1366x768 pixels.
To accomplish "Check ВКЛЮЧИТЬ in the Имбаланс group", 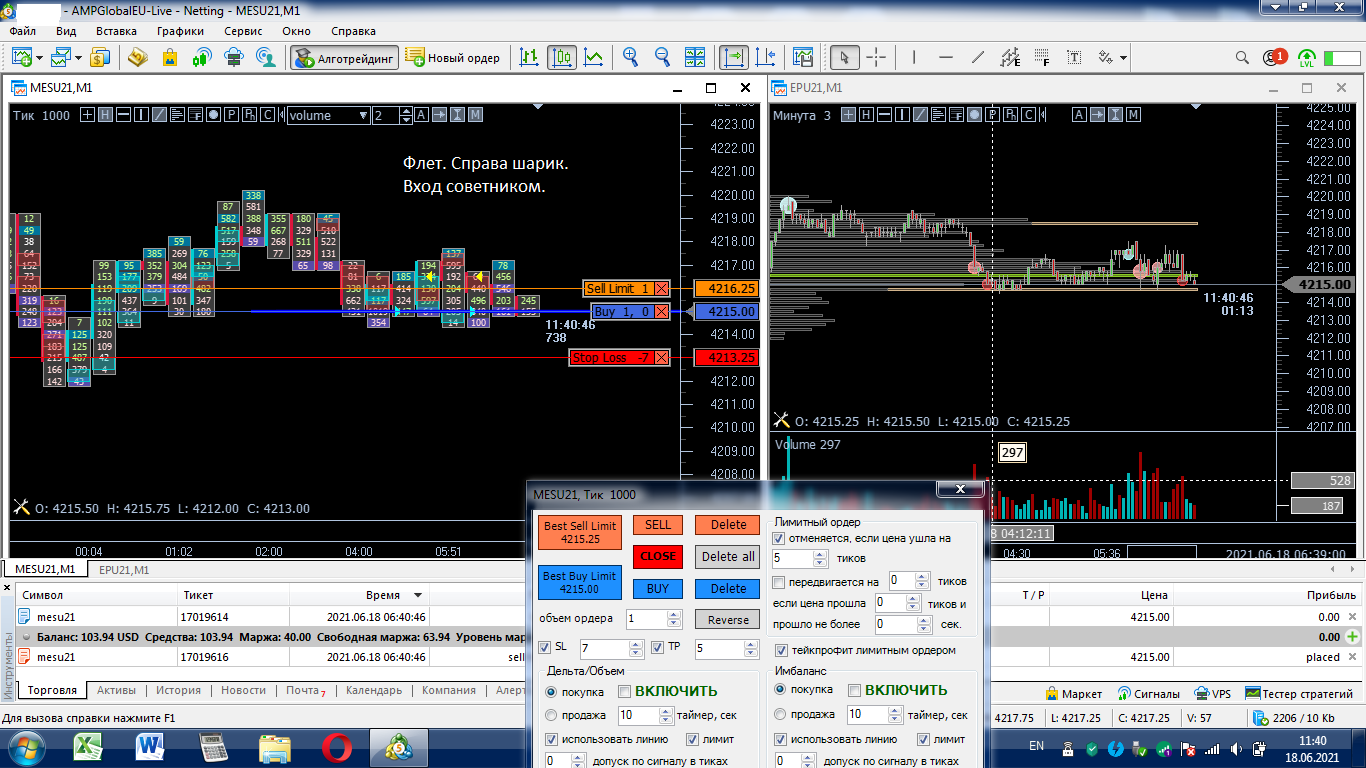I will [855, 690].
